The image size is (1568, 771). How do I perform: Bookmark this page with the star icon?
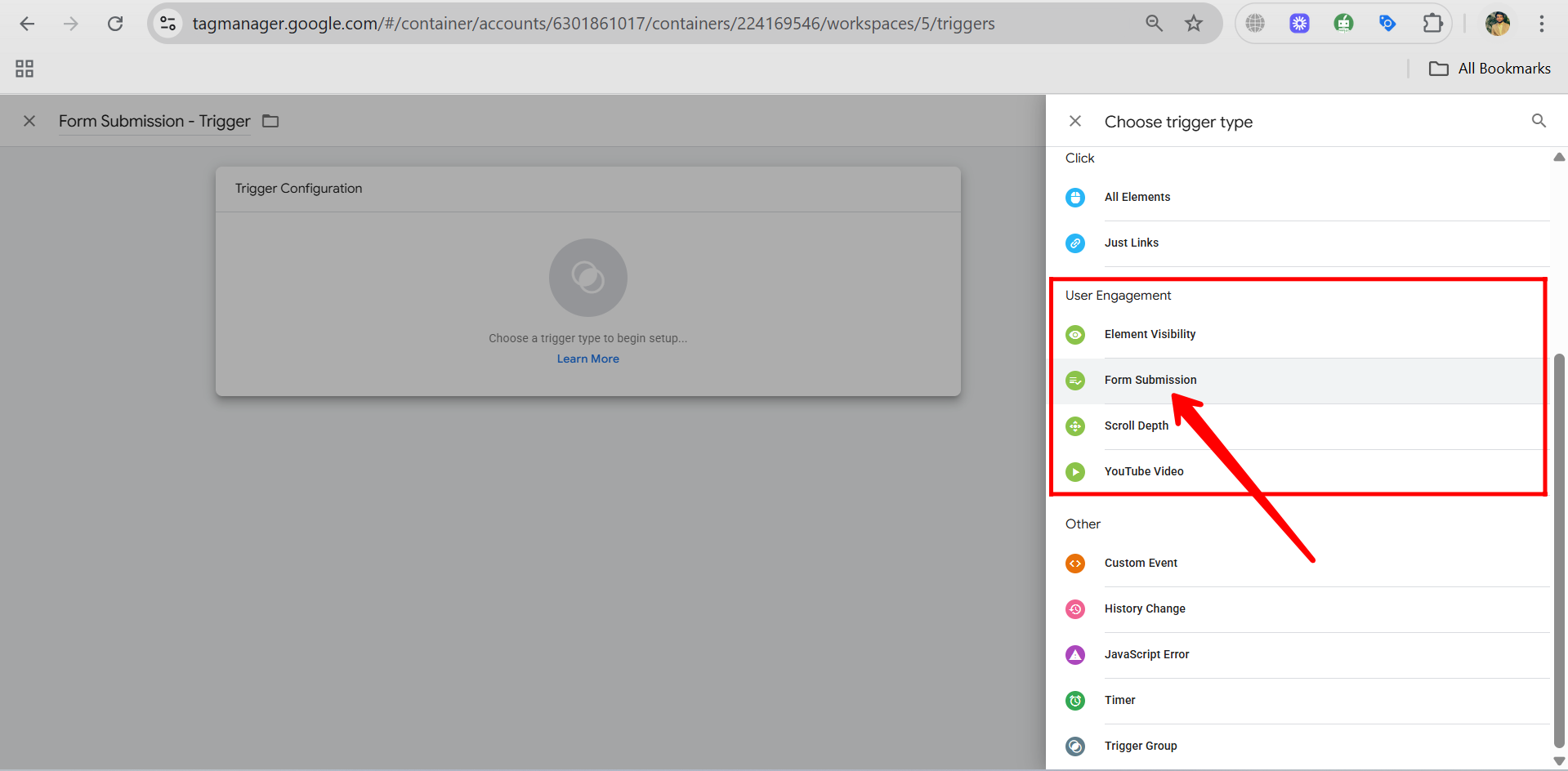[x=1194, y=24]
